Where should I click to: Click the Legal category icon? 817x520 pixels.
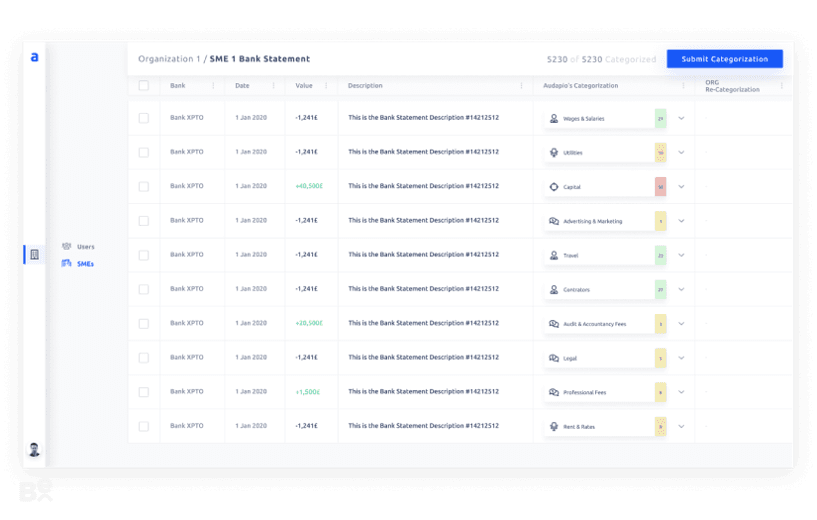tap(554, 358)
